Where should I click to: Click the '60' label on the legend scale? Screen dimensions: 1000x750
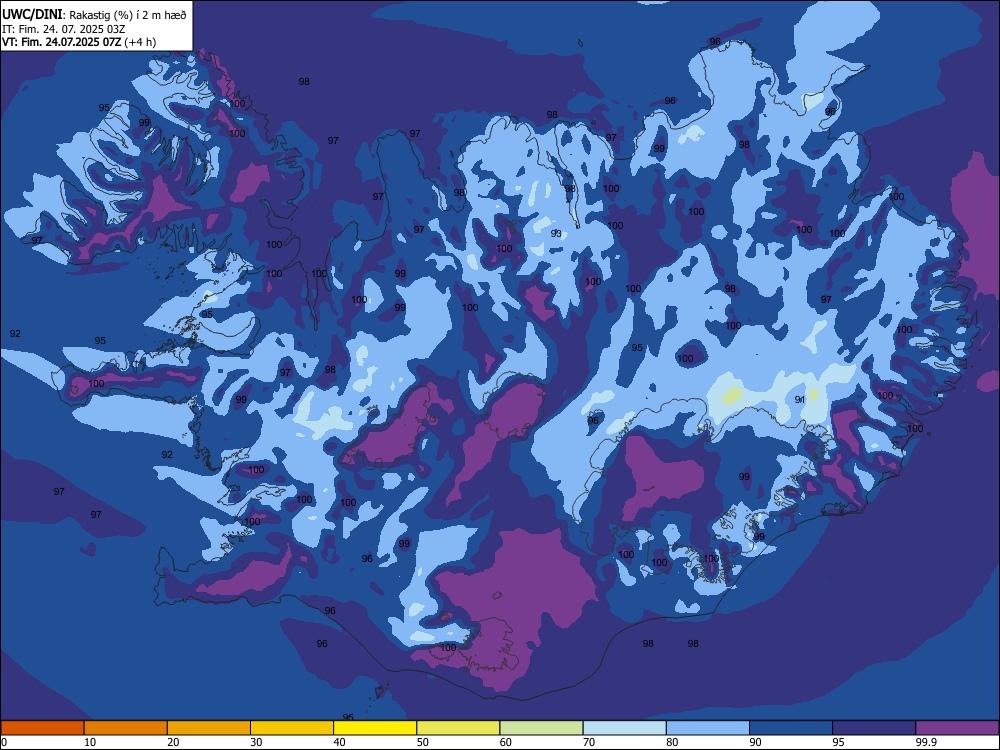(x=506, y=742)
